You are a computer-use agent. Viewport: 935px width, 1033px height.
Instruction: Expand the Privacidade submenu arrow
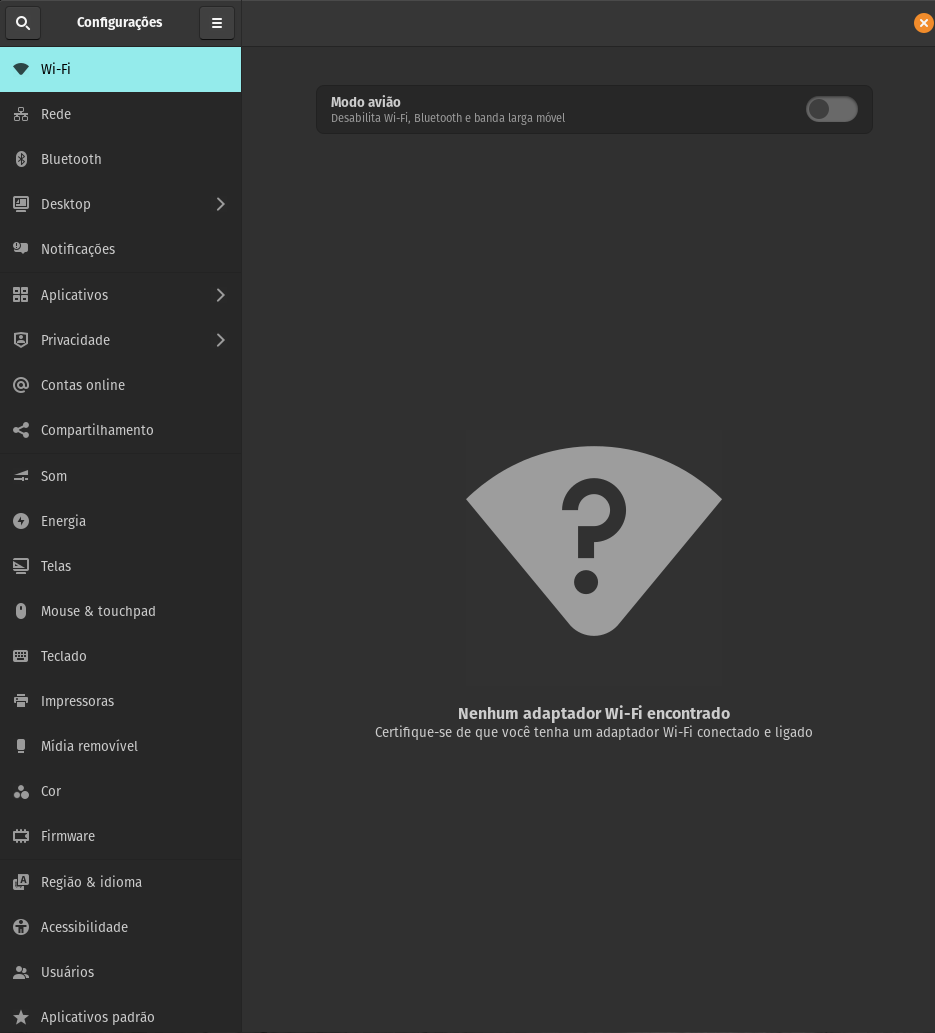(221, 340)
